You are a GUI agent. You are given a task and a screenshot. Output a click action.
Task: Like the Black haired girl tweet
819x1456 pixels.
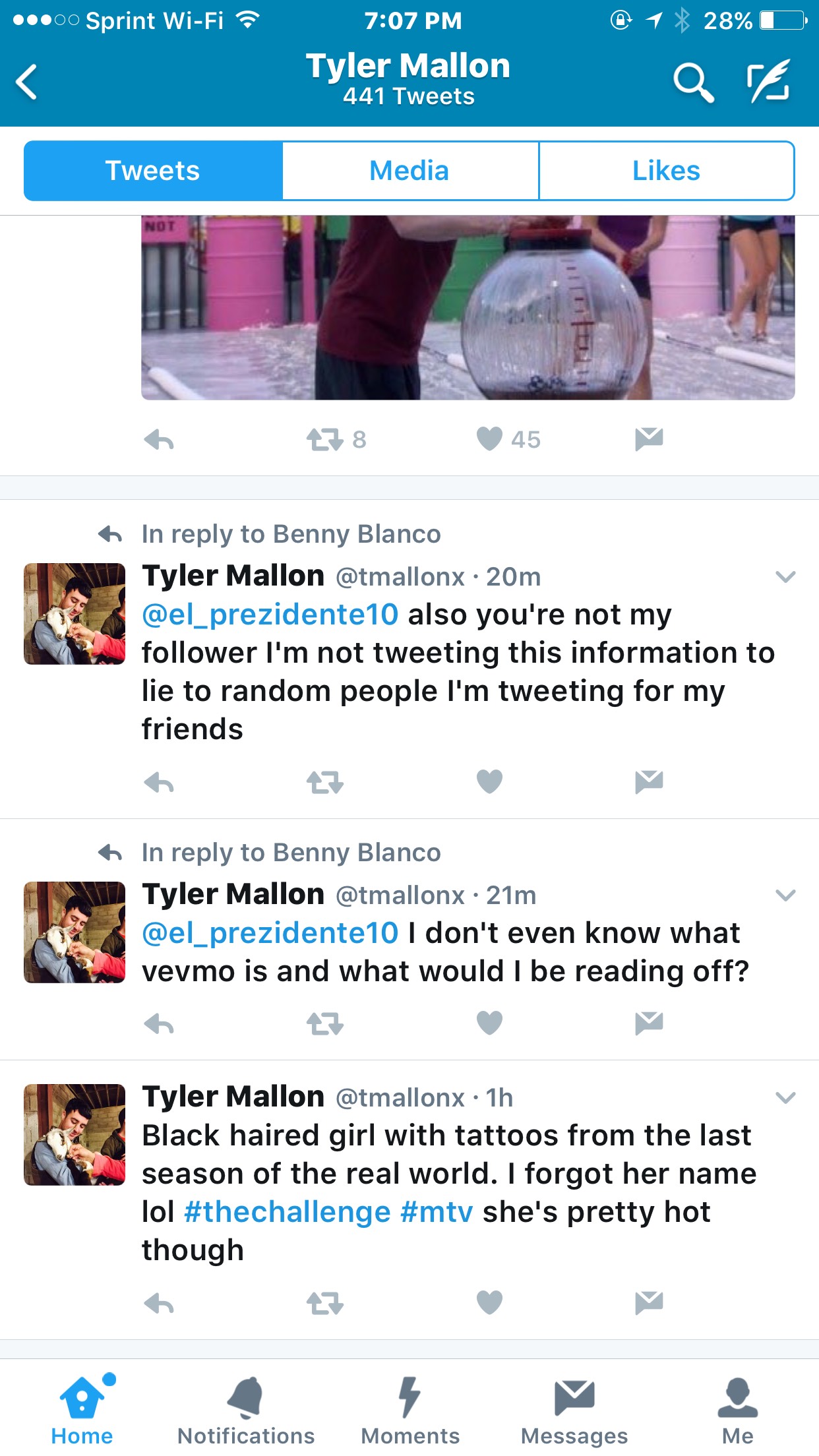(489, 1302)
